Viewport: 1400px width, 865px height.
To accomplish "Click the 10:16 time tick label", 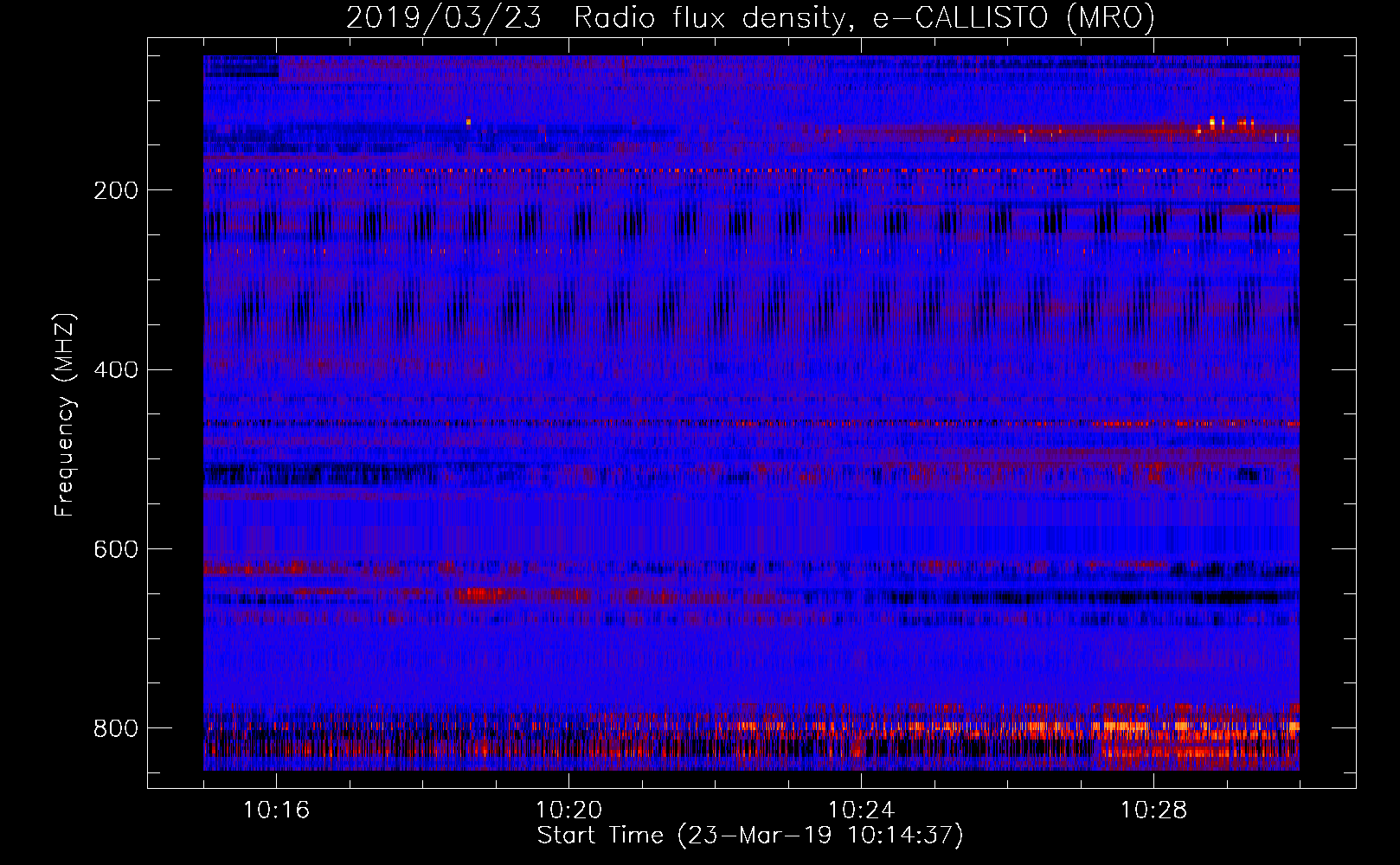I will (276, 811).
